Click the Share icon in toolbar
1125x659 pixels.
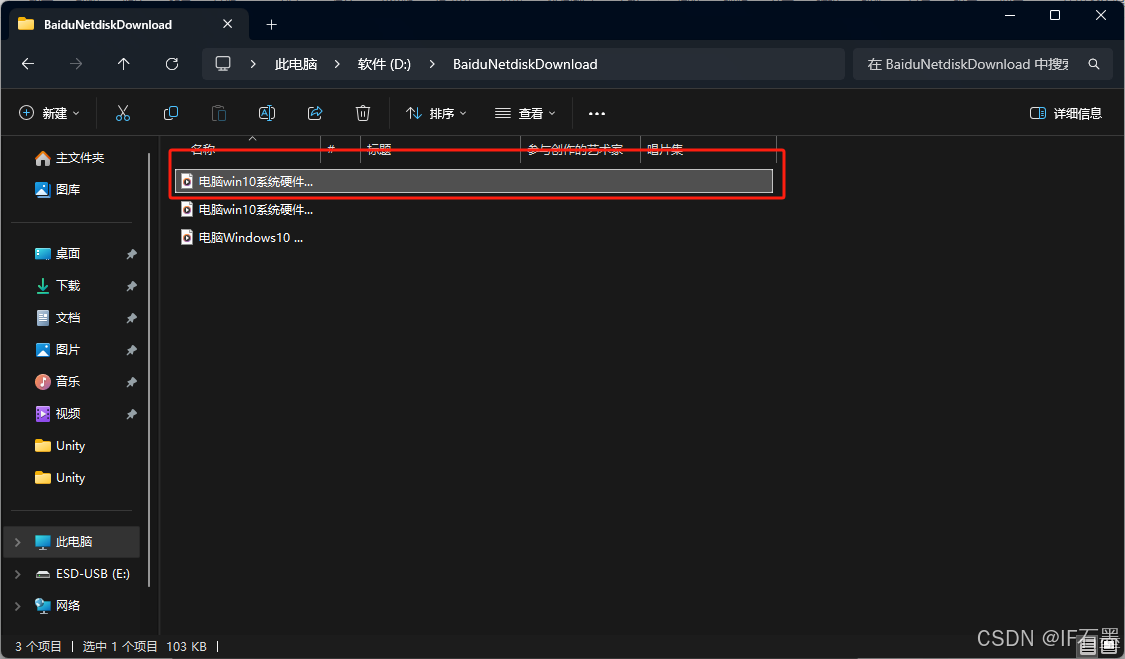click(x=315, y=113)
